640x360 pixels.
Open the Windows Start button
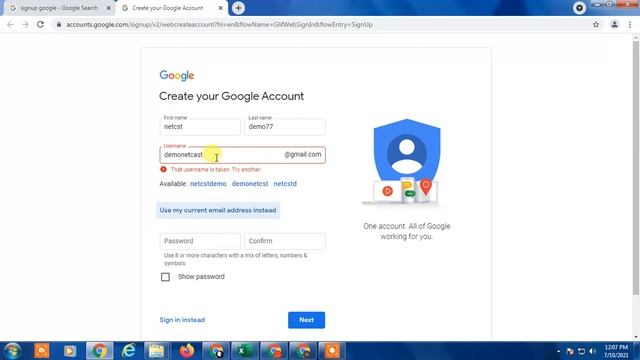pos(12,351)
